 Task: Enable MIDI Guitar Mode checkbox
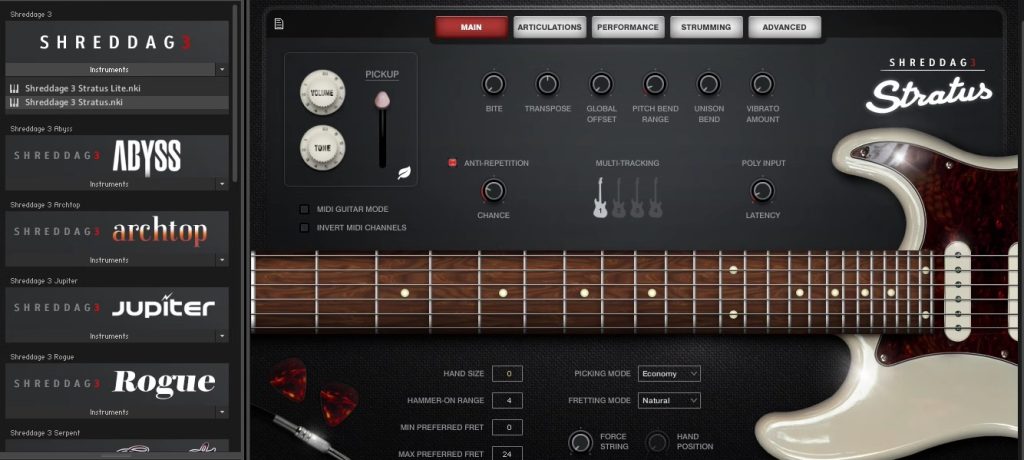[305, 209]
